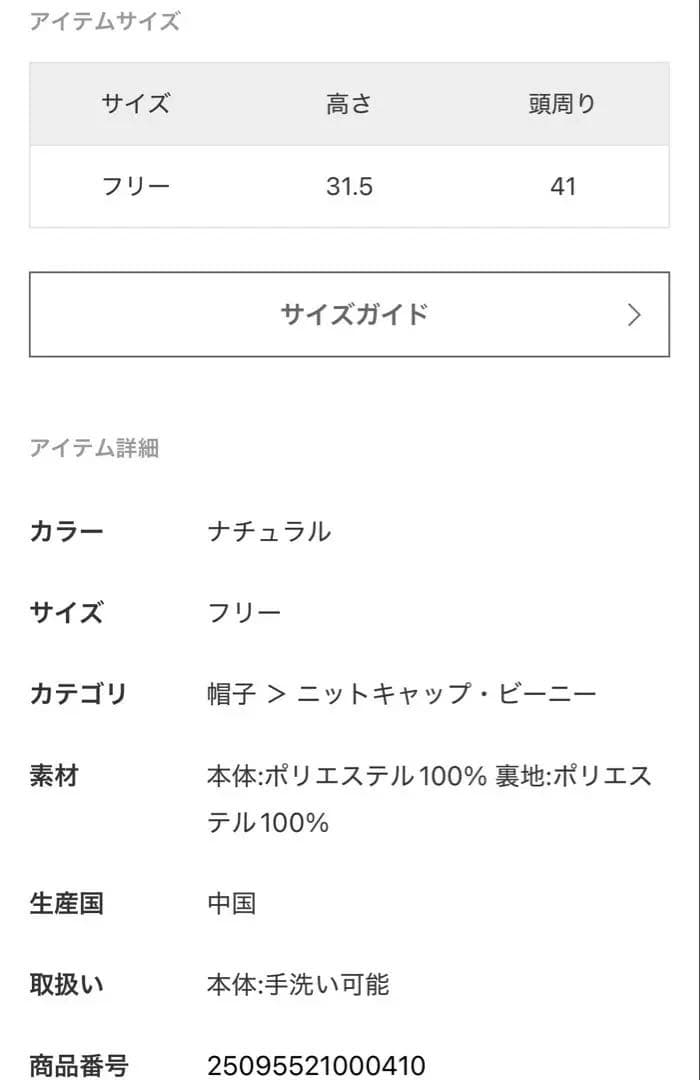The width and height of the screenshot is (700, 1080).
Task: Click the カラー detail label
Action: pyautogui.click(x=67, y=532)
